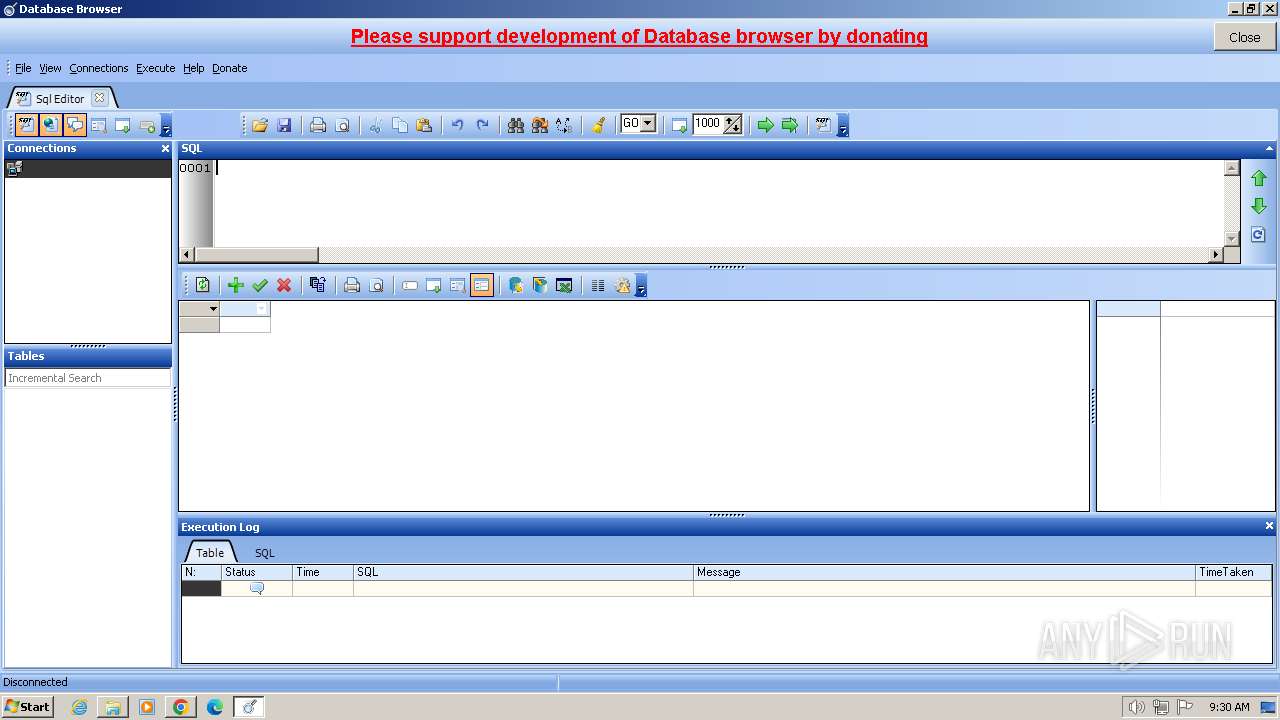Click the print preview icon in the results toolbar
The image size is (1280, 720).
(376, 285)
